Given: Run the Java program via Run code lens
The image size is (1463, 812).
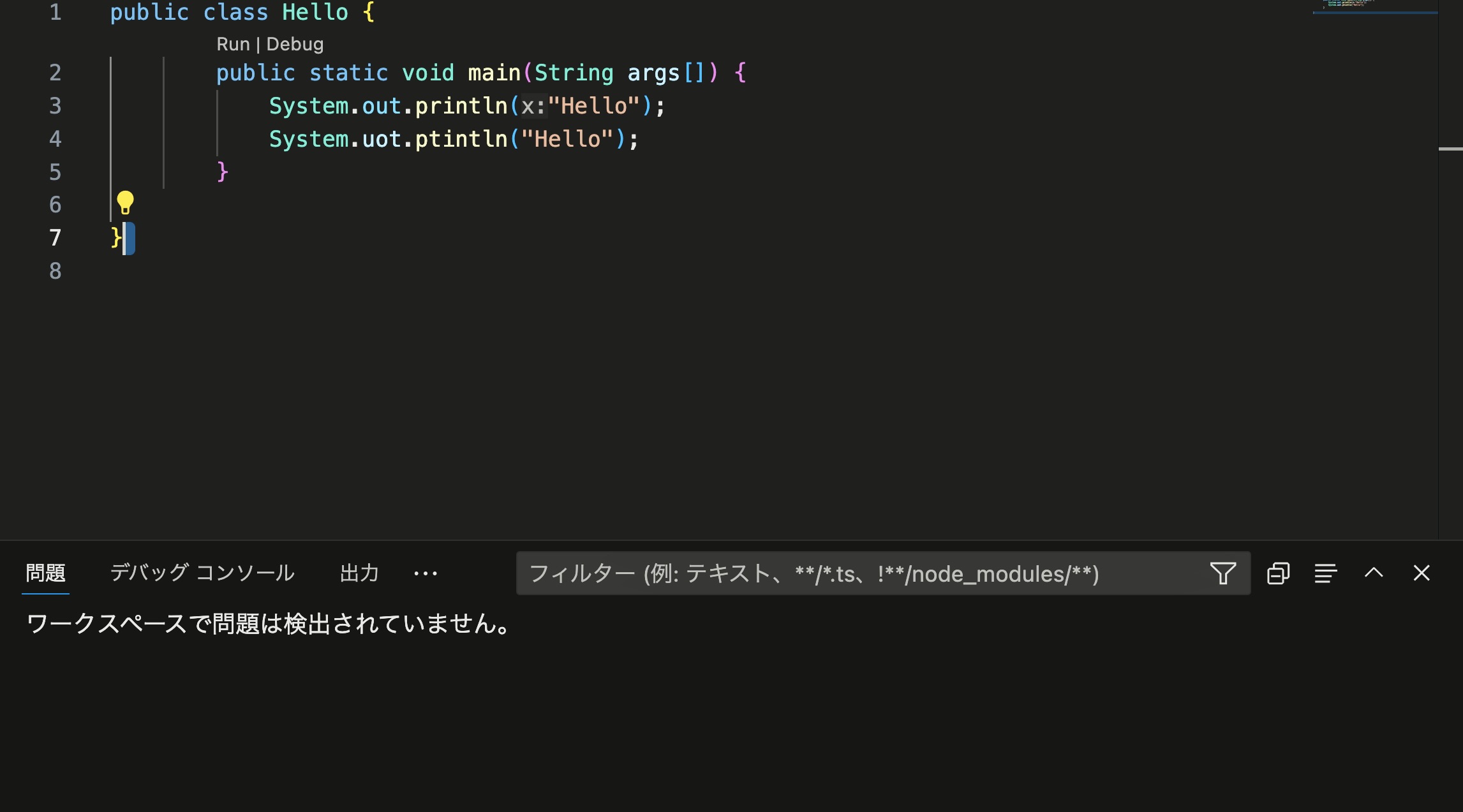Looking at the screenshot, I should (x=235, y=43).
